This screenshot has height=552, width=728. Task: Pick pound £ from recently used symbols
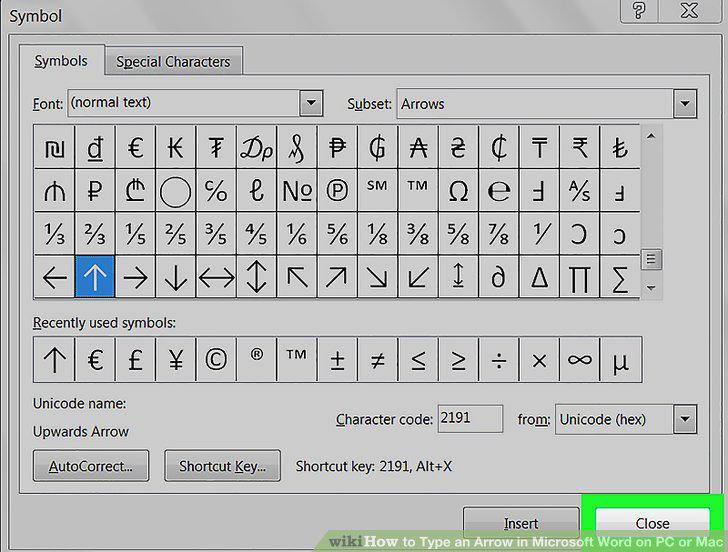(135, 360)
